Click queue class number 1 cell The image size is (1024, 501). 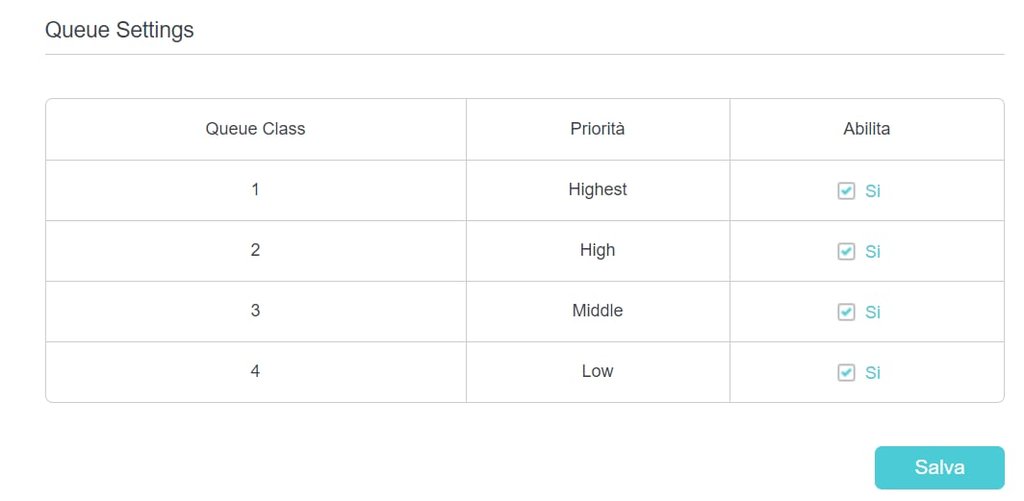pyautogui.click(x=255, y=189)
